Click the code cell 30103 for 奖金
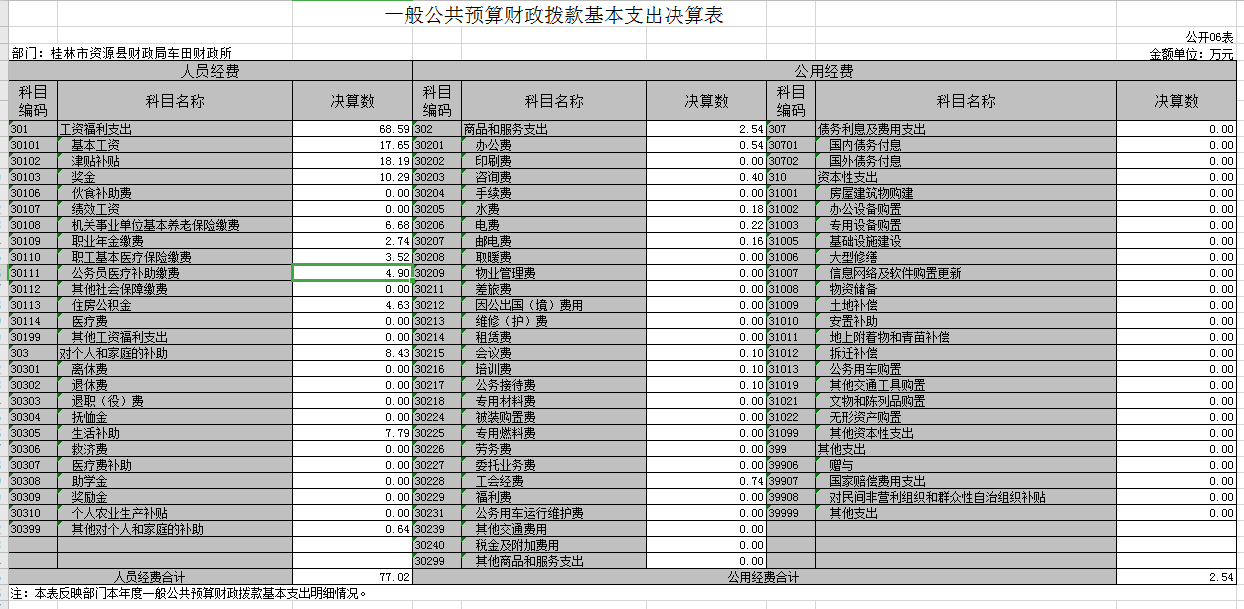Image resolution: width=1244 pixels, height=609 pixels. (x=32, y=177)
